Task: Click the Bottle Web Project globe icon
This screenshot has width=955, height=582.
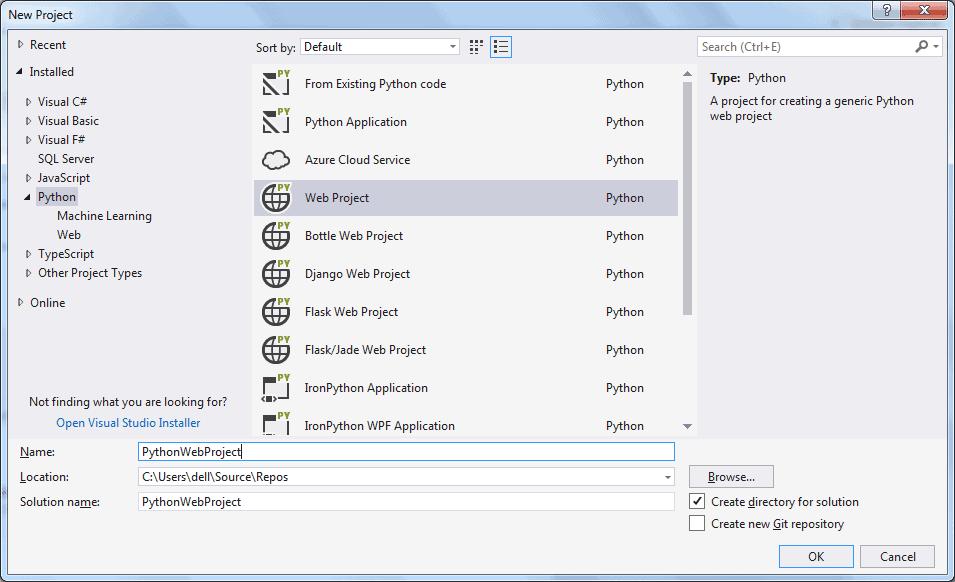Action: click(x=276, y=236)
